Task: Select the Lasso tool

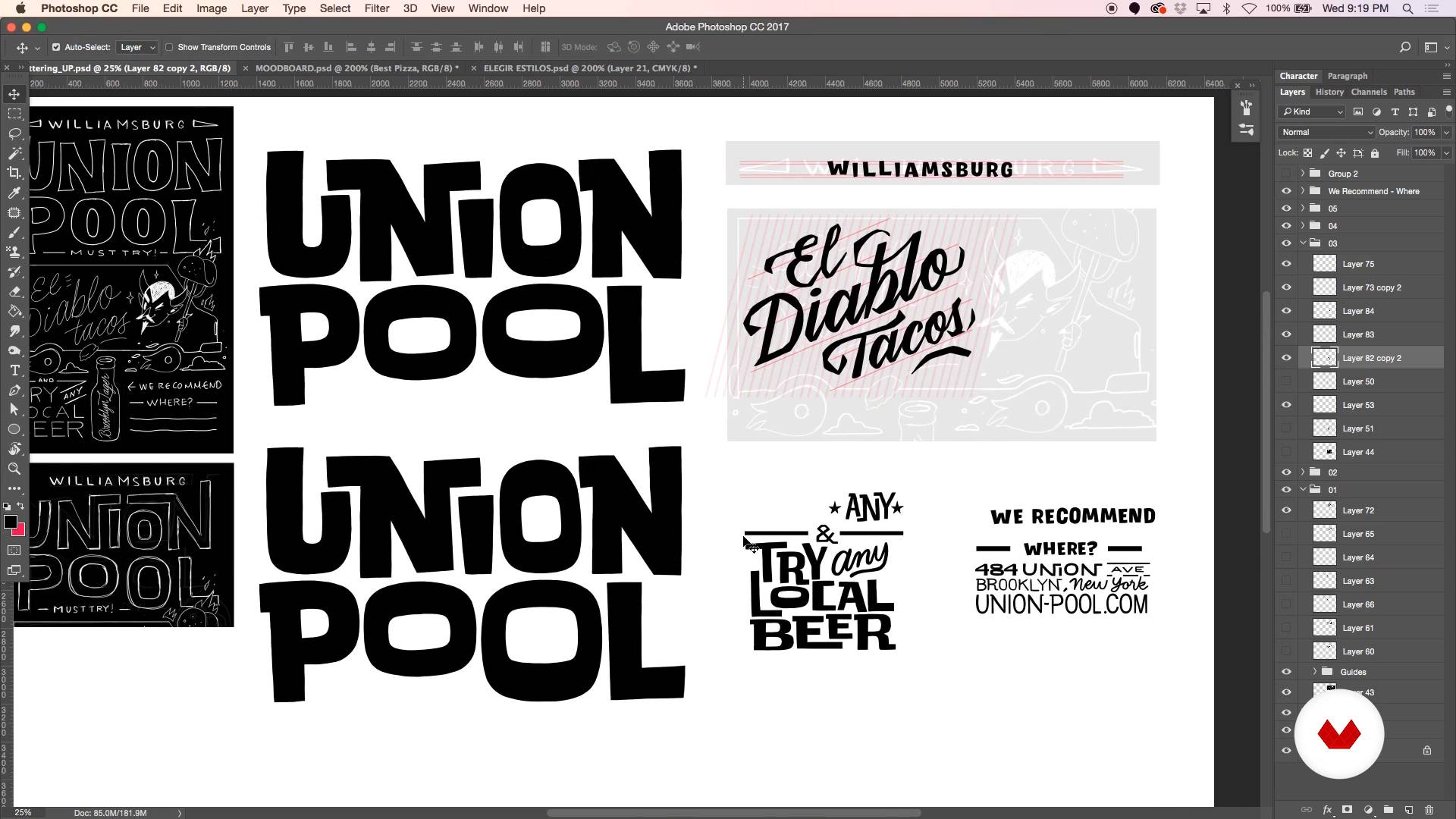Action: click(14, 133)
